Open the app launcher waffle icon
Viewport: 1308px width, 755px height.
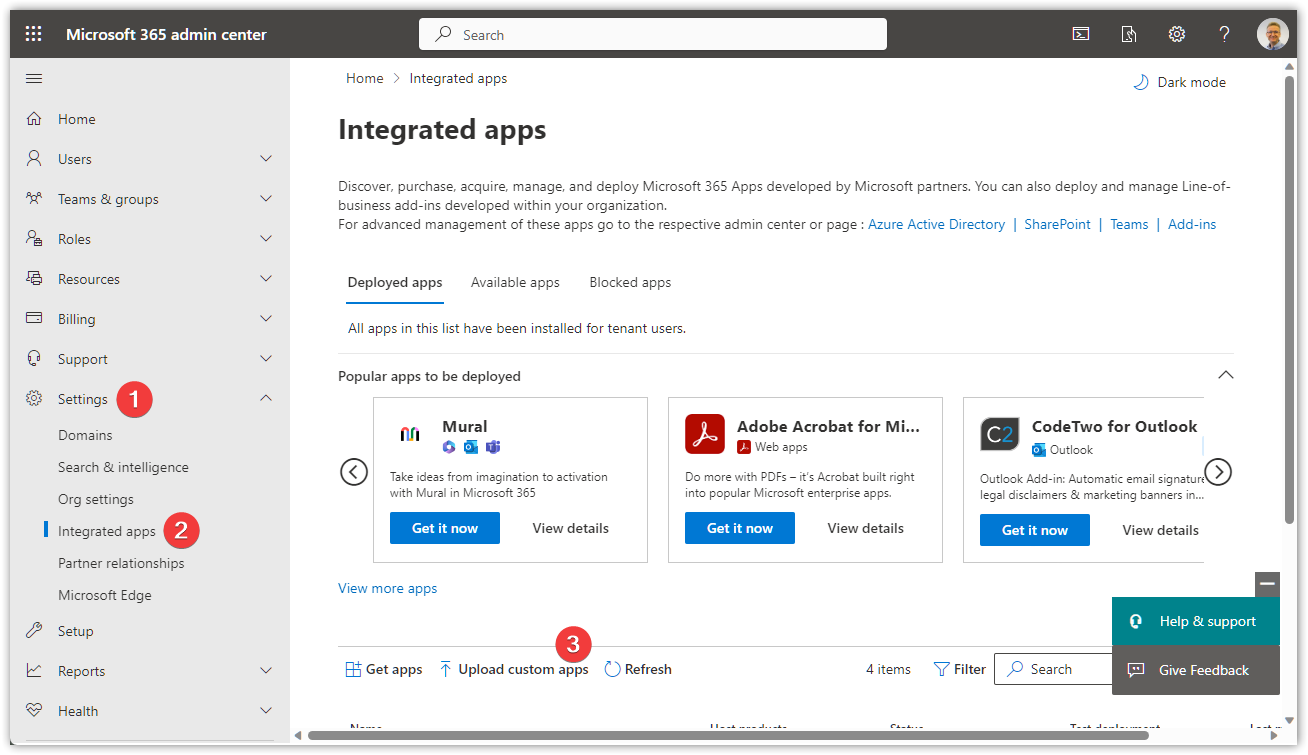point(34,34)
